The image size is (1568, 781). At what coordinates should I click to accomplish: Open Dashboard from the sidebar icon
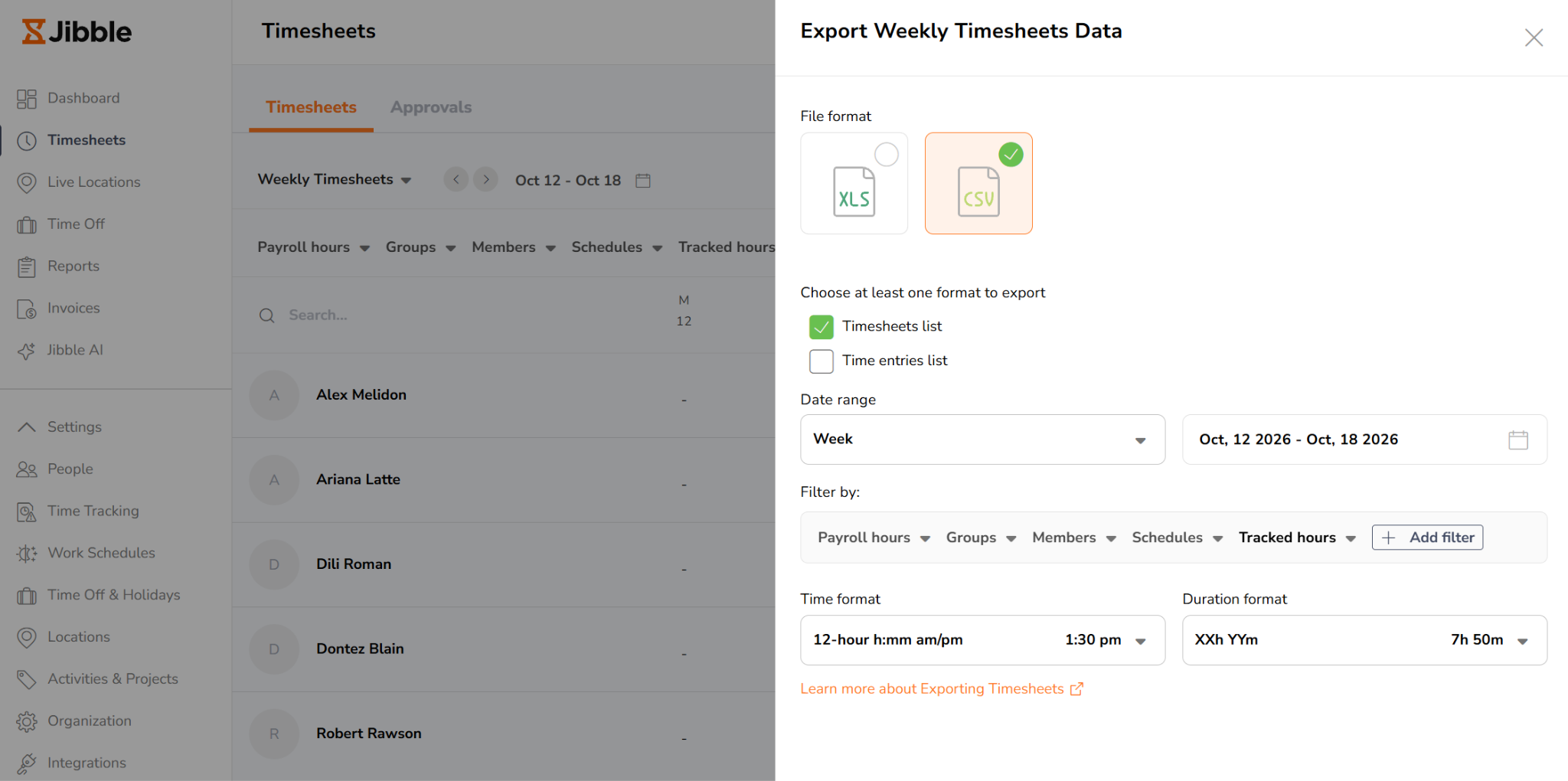point(27,99)
